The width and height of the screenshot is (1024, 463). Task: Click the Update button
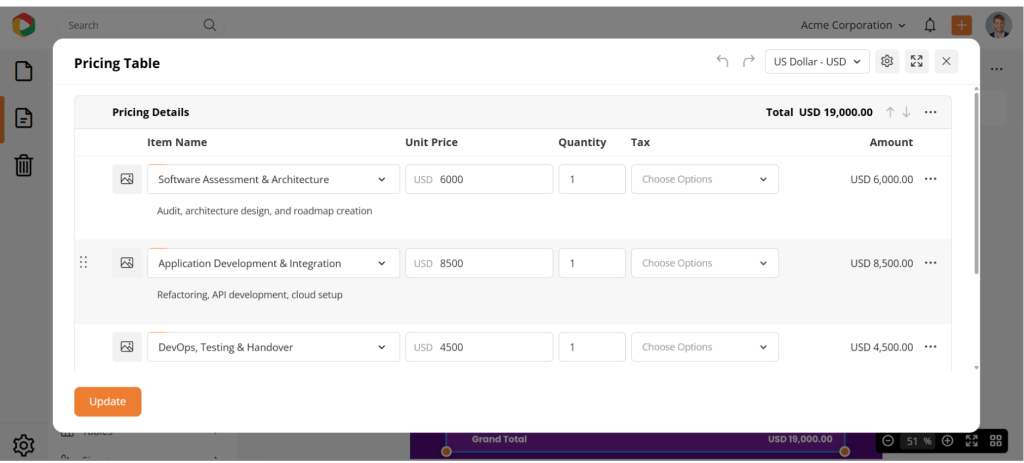pyautogui.click(x=107, y=402)
